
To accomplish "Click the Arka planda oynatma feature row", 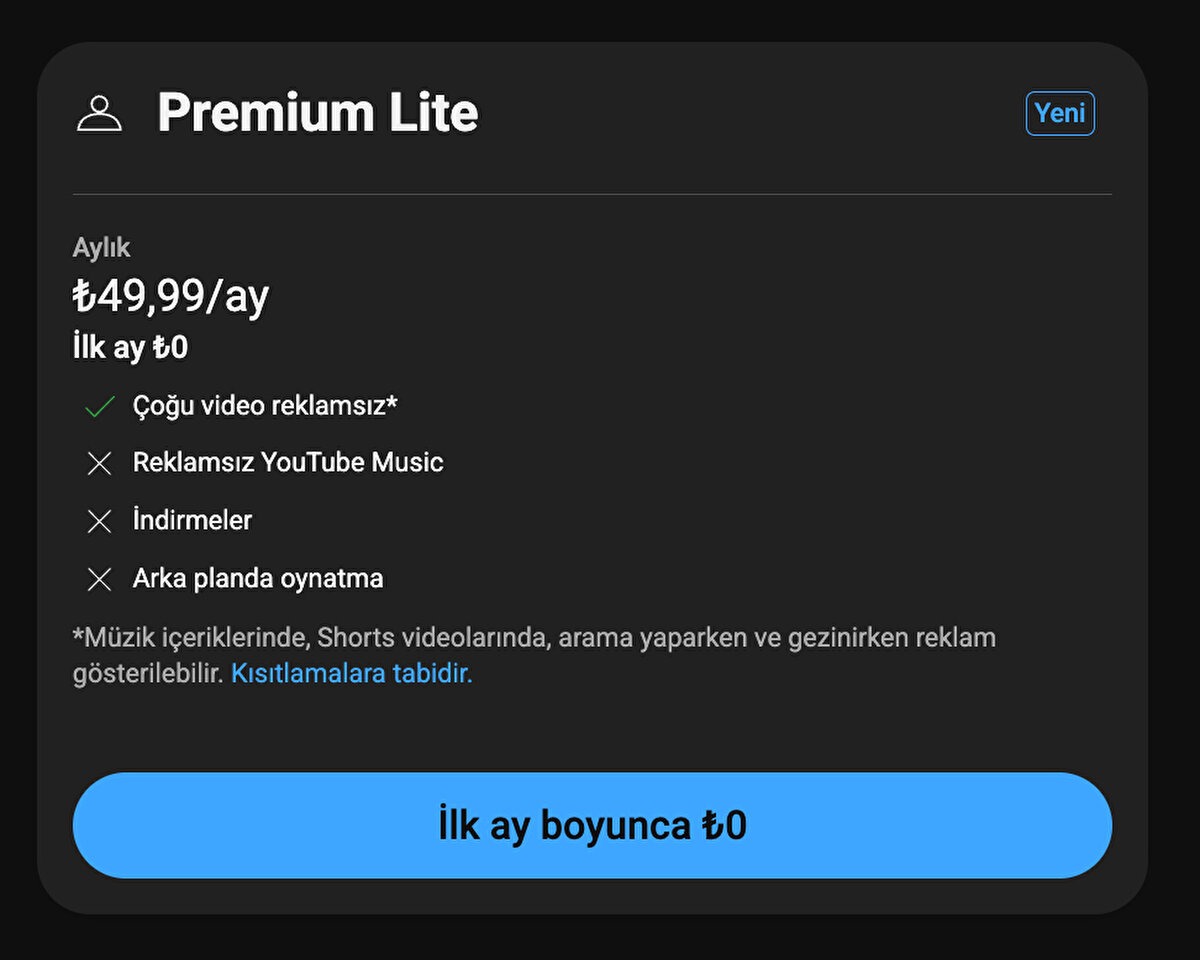I will [257, 579].
